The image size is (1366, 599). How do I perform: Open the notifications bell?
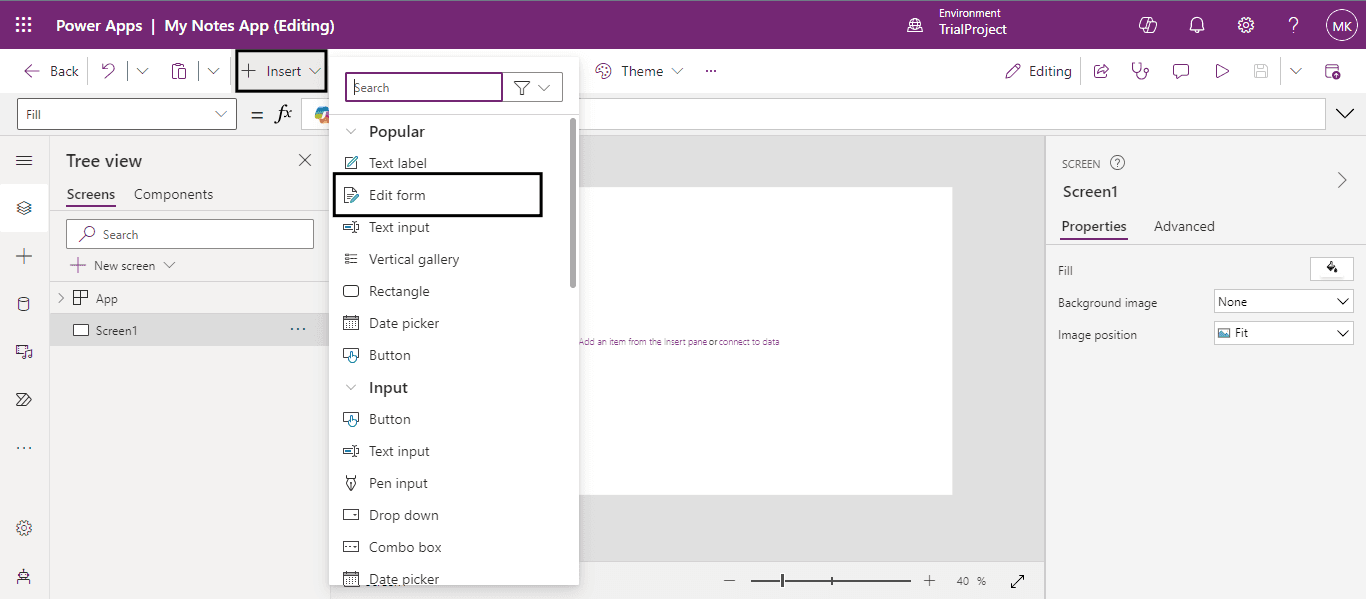click(x=1197, y=25)
